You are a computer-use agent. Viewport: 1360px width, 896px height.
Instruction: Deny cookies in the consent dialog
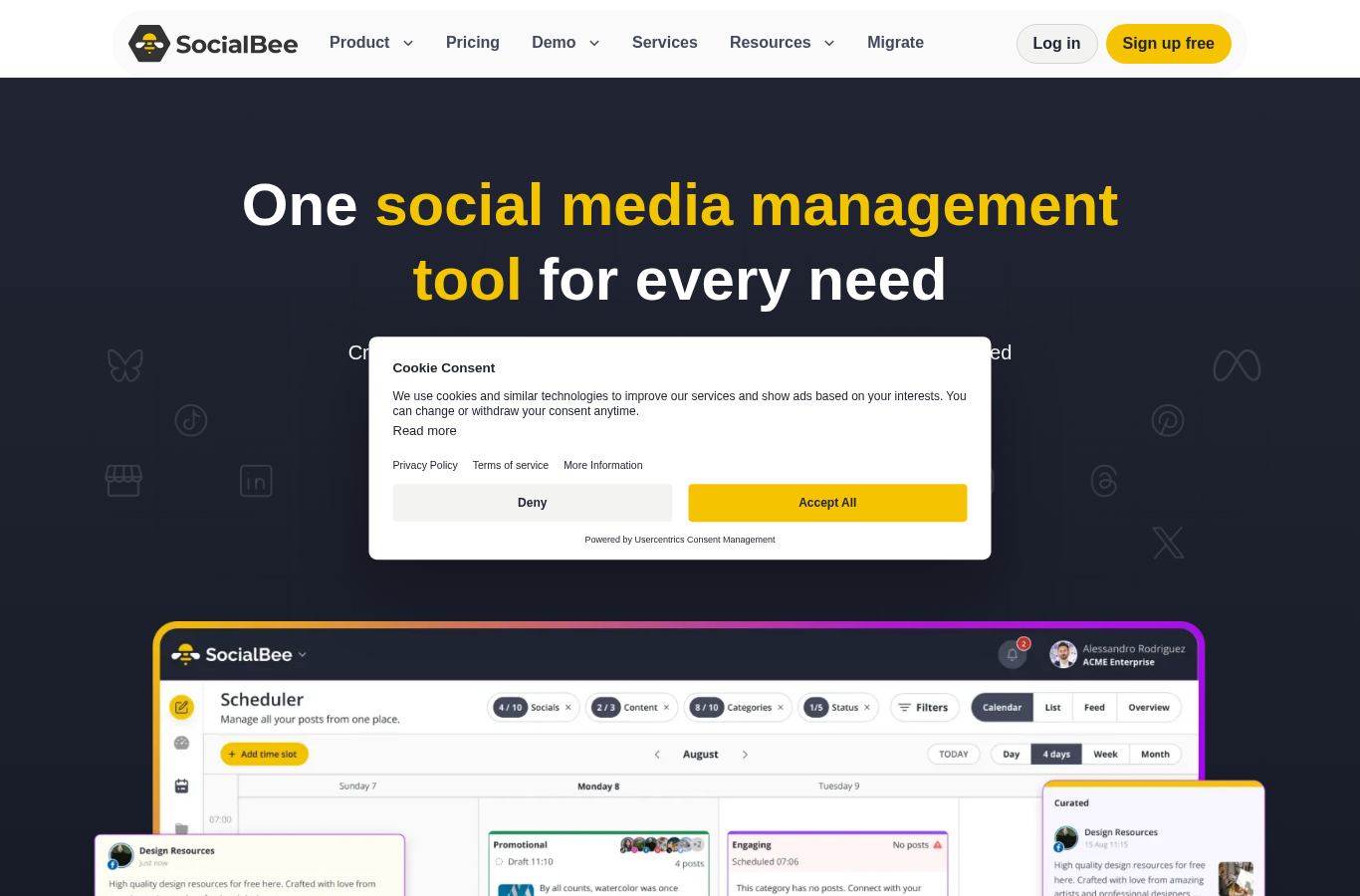point(533,503)
